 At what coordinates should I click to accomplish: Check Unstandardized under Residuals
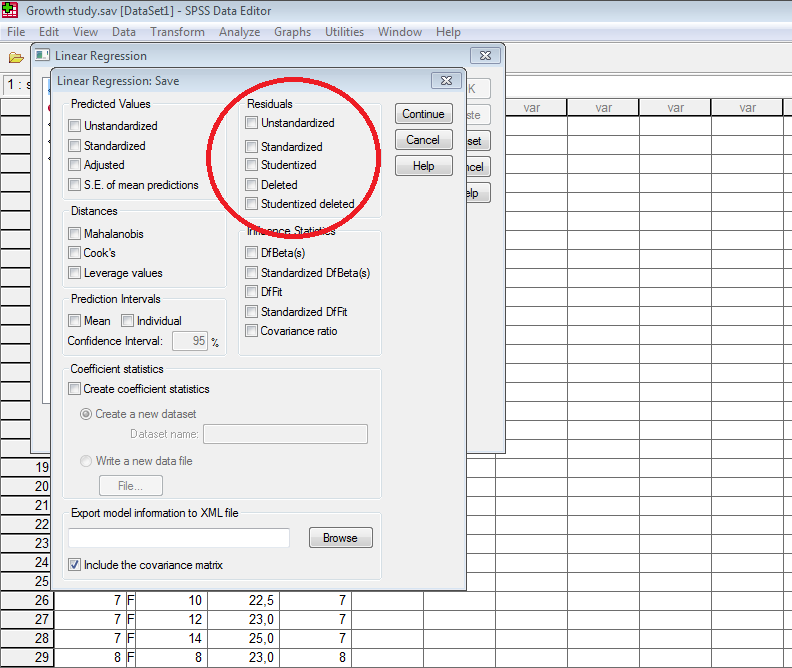click(252, 123)
